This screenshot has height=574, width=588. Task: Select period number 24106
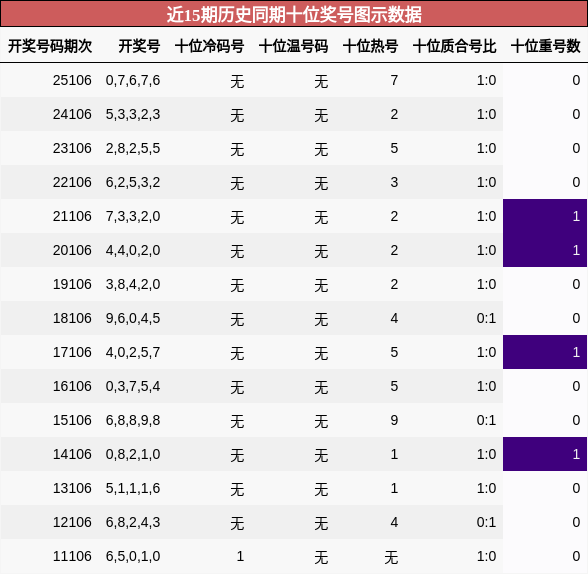click(x=72, y=114)
